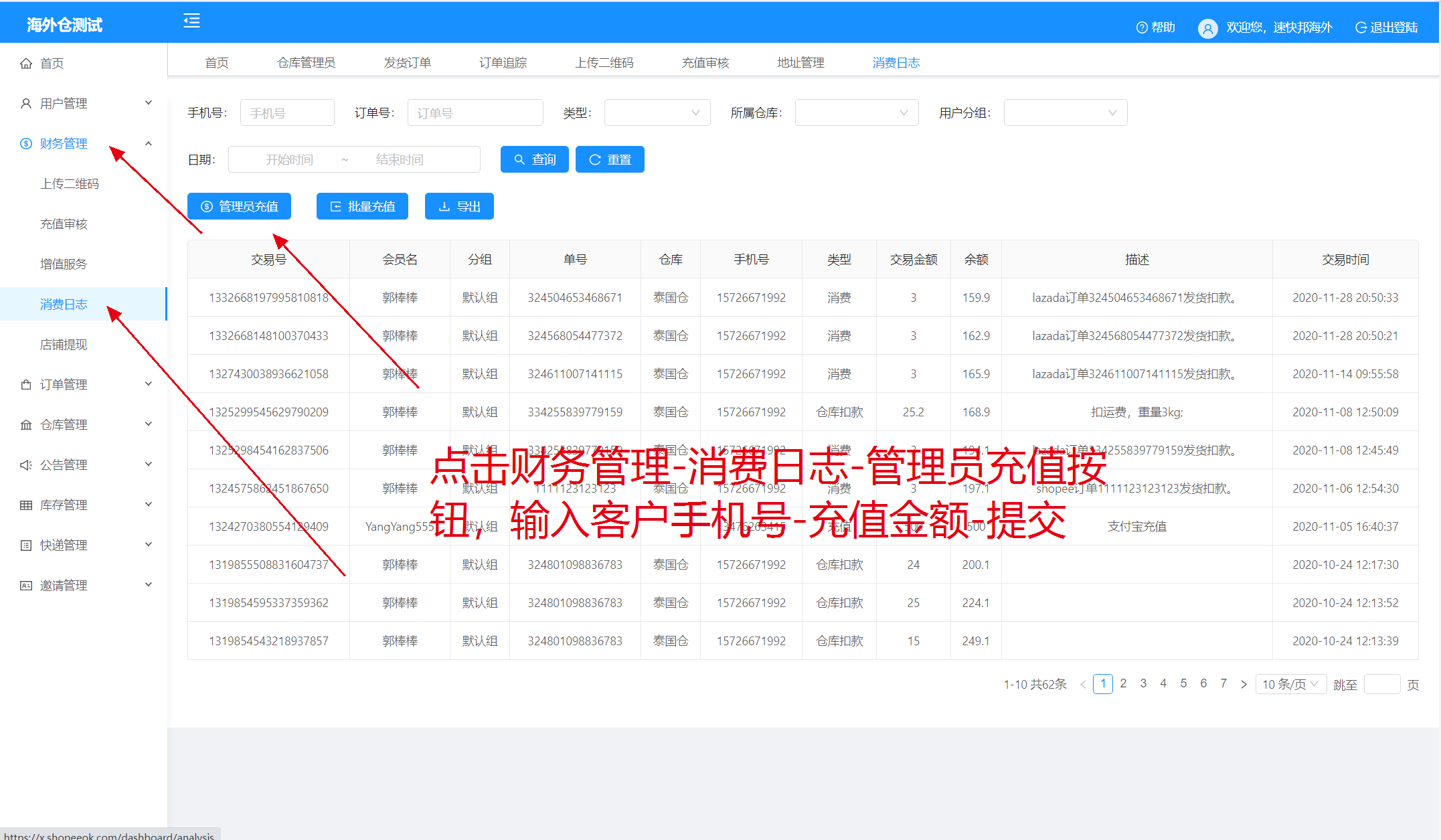This screenshot has width=1441, height=840.
Task: Go to page 2
Action: [1123, 683]
